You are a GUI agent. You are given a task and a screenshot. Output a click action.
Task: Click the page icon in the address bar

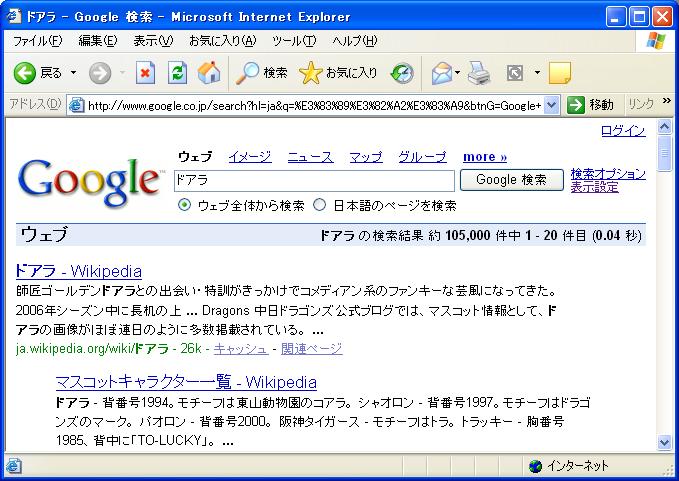pos(77,105)
